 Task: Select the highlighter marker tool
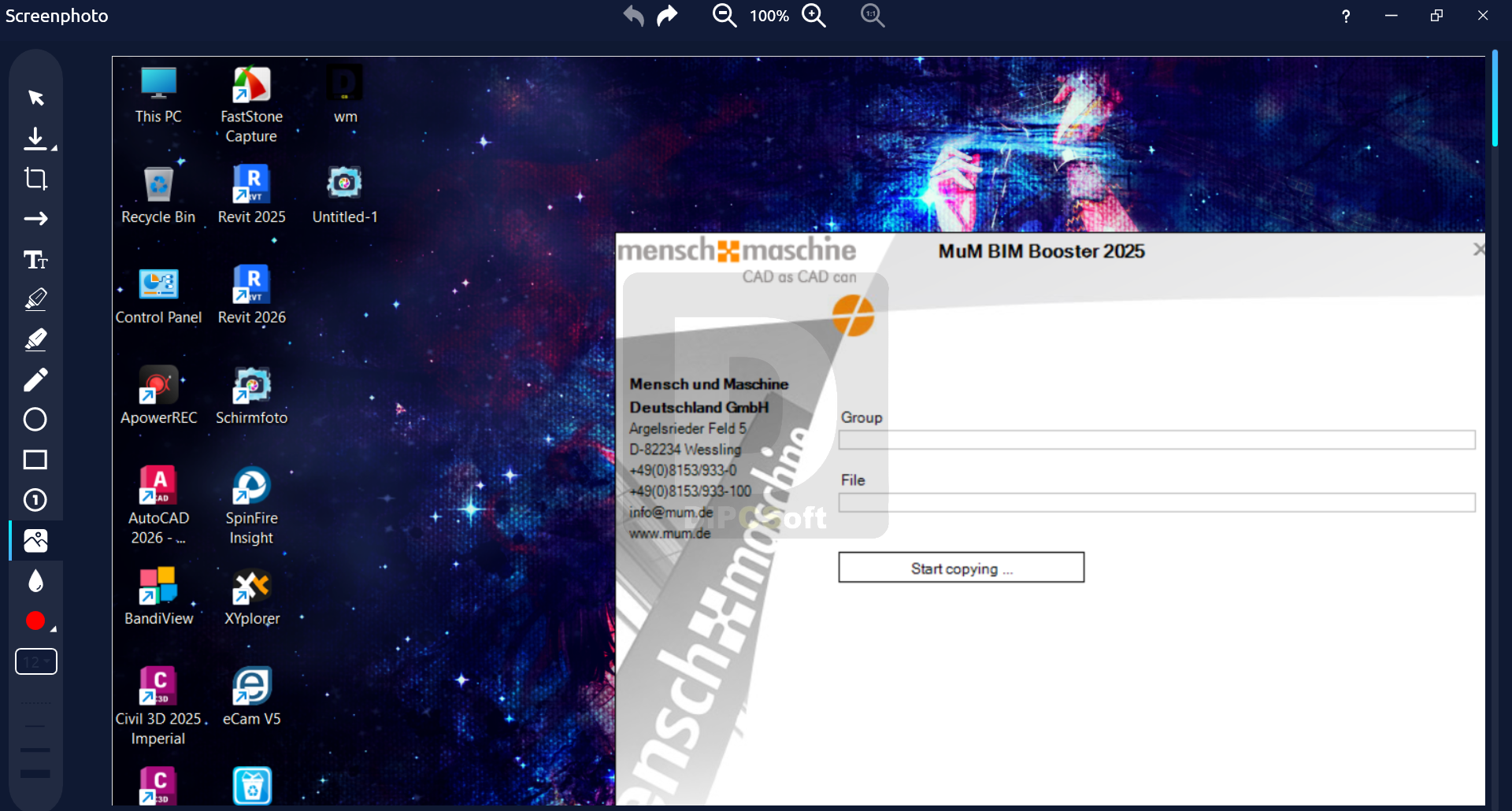click(x=35, y=299)
